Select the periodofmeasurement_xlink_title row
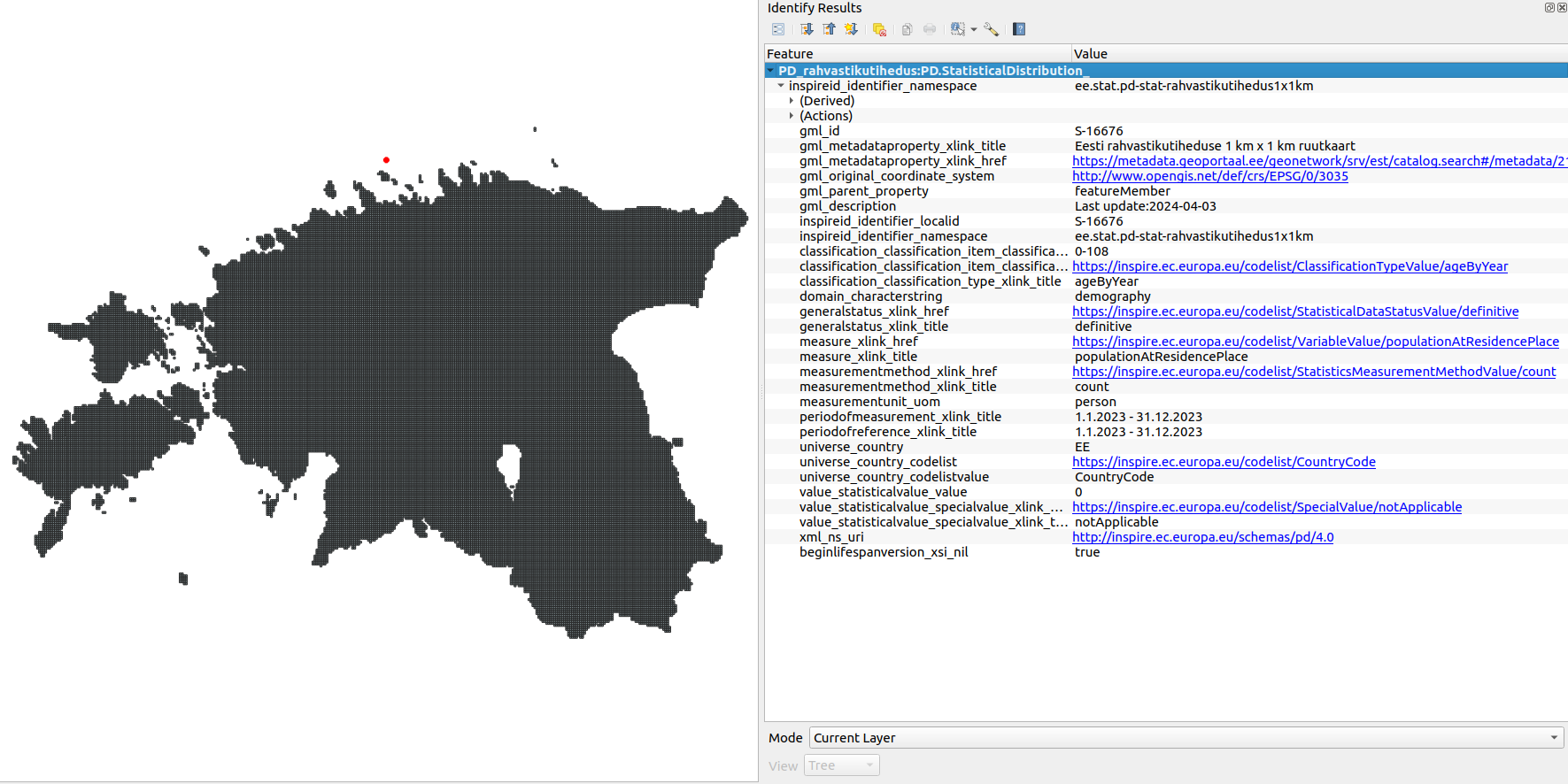This screenshot has width=1568, height=784. click(x=1166, y=417)
